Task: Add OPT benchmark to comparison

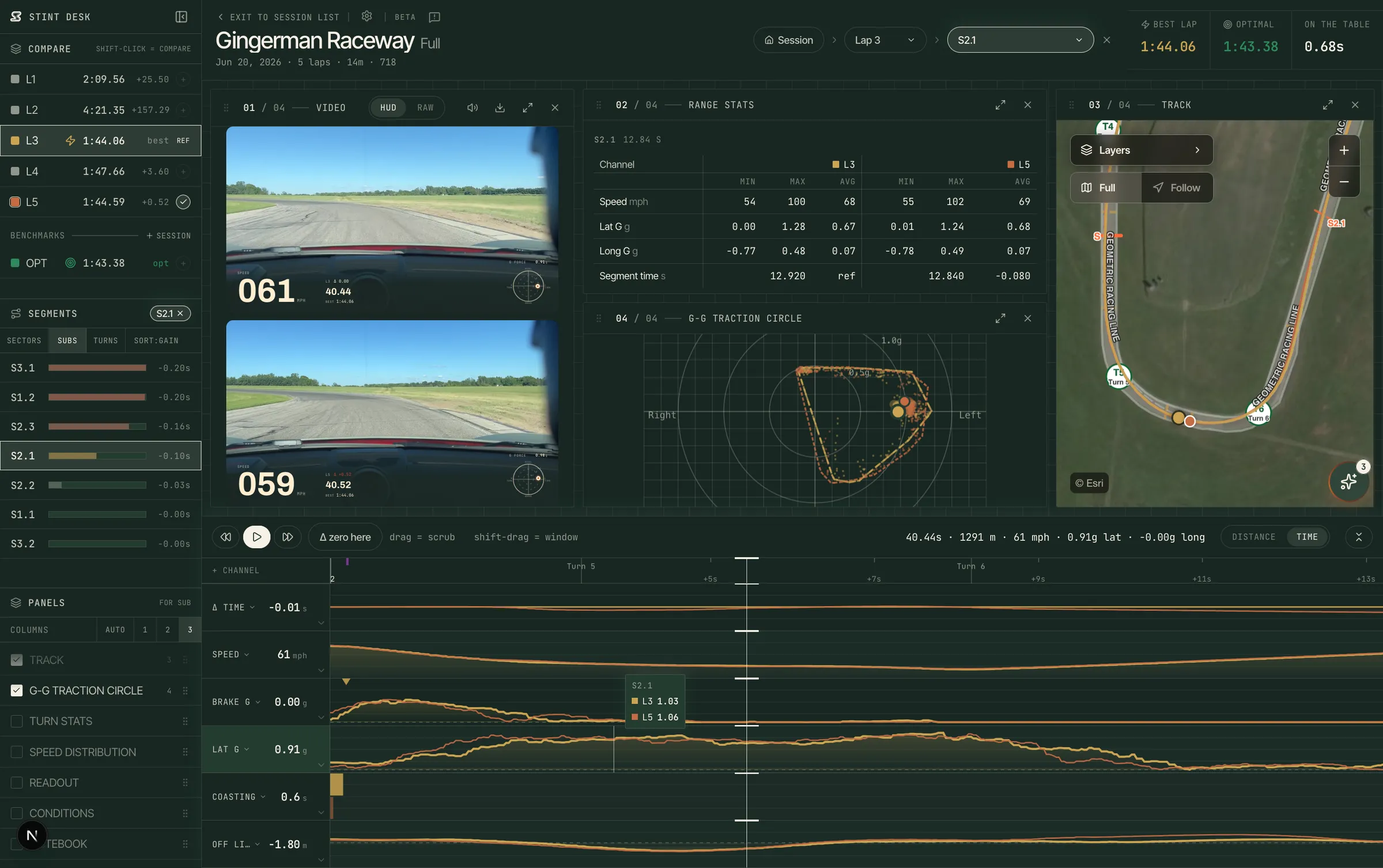Action: tap(183, 263)
